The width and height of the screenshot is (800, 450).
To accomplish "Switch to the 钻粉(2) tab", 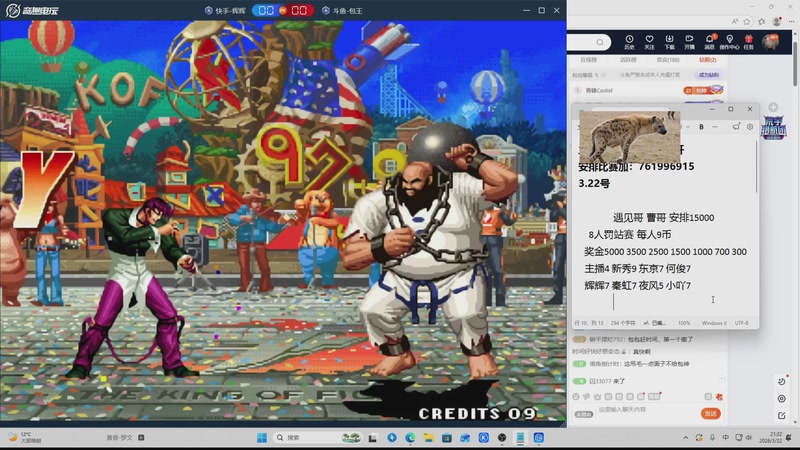I will pyautogui.click(x=708, y=60).
